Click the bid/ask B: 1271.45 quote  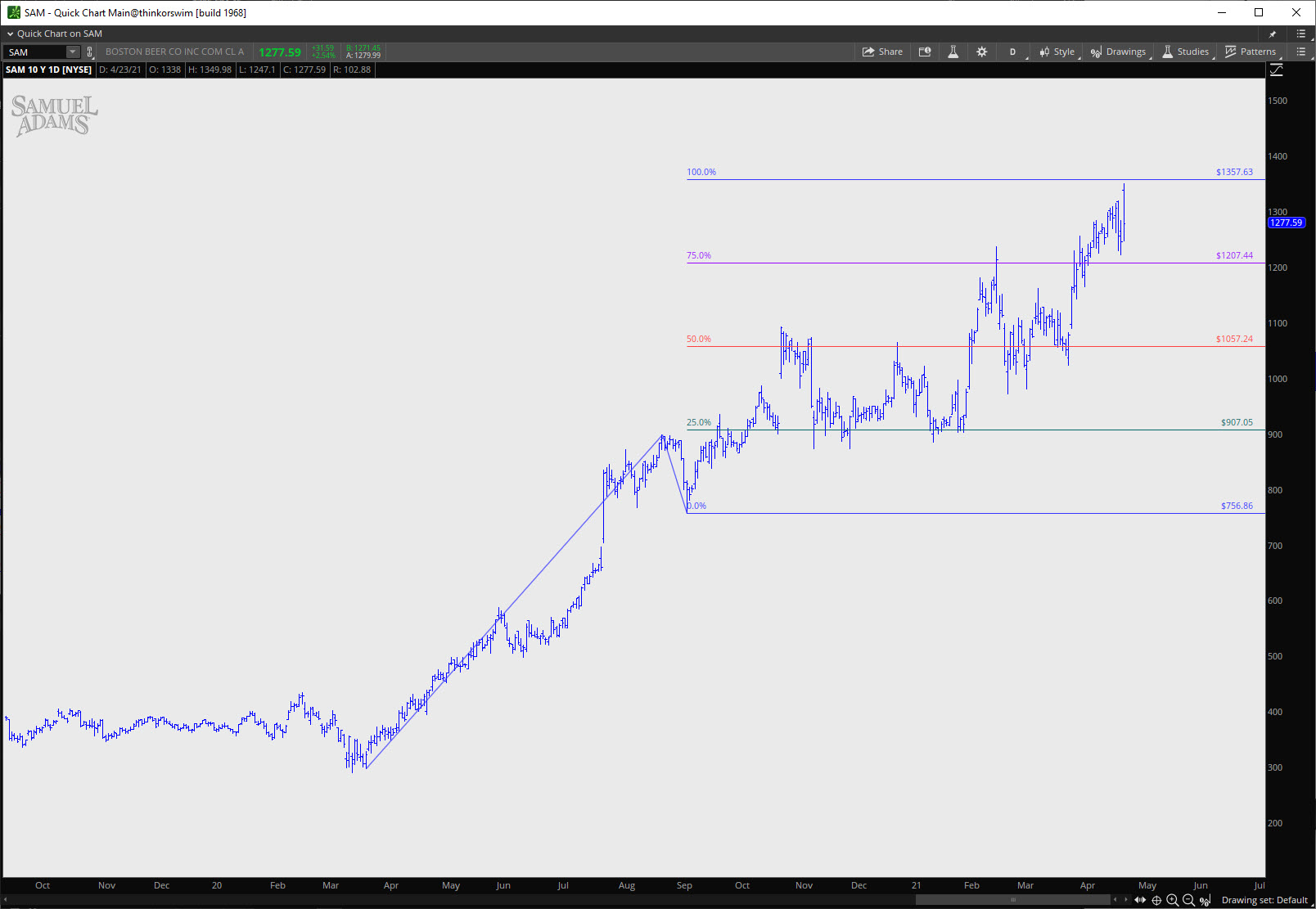tap(363, 48)
